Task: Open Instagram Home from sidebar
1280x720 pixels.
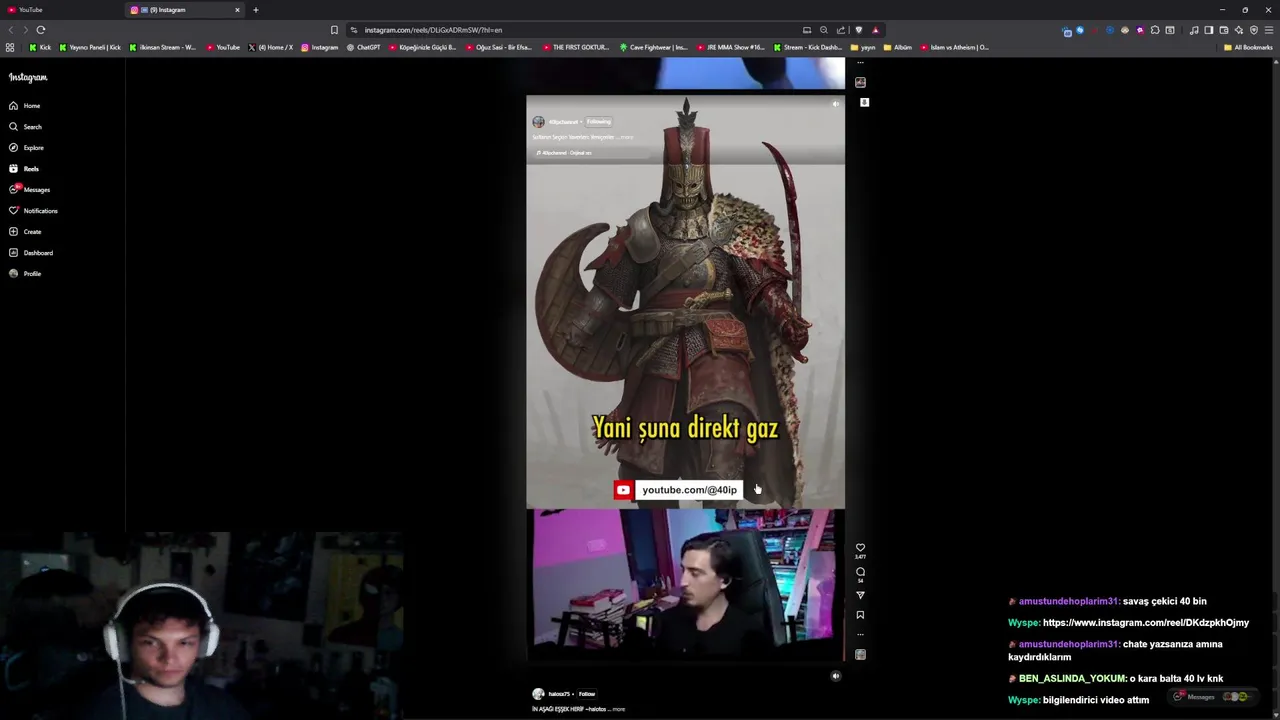Action: pyautogui.click(x=25, y=106)
